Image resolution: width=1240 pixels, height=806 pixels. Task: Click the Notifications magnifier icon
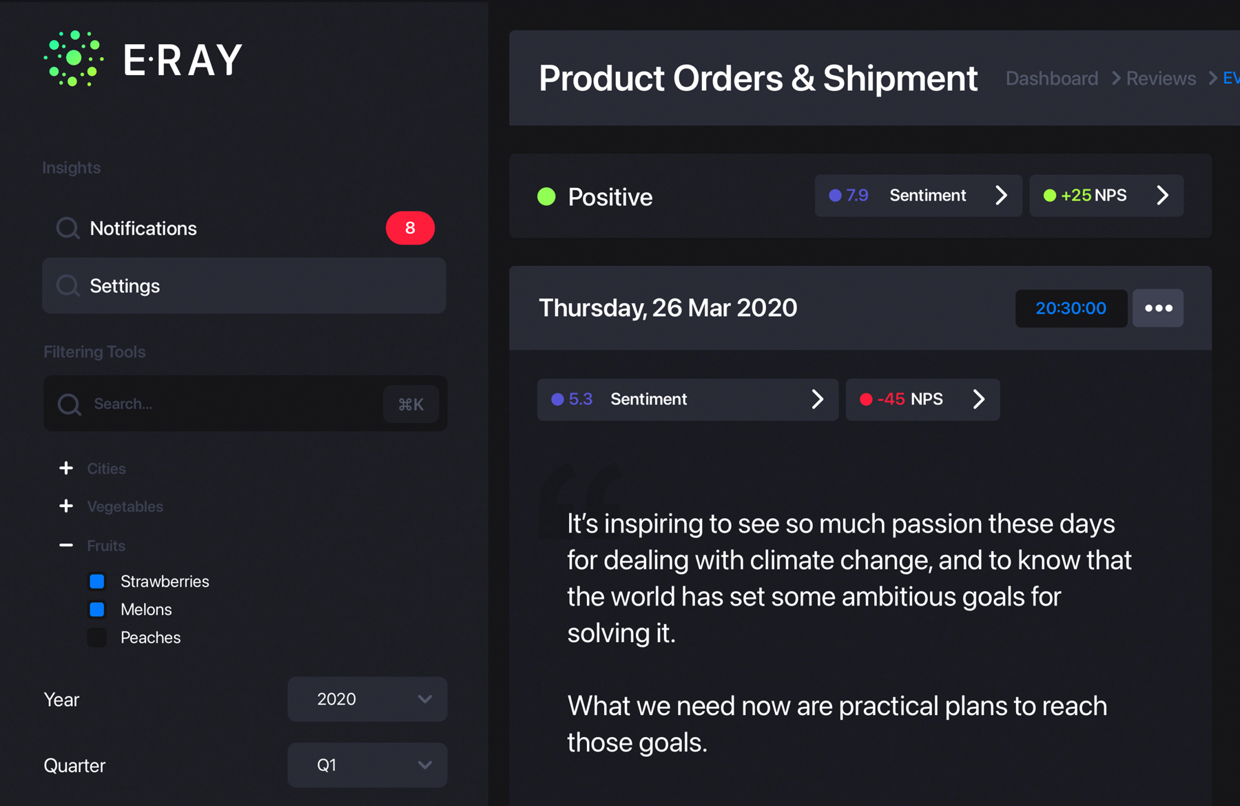(67, 229)
